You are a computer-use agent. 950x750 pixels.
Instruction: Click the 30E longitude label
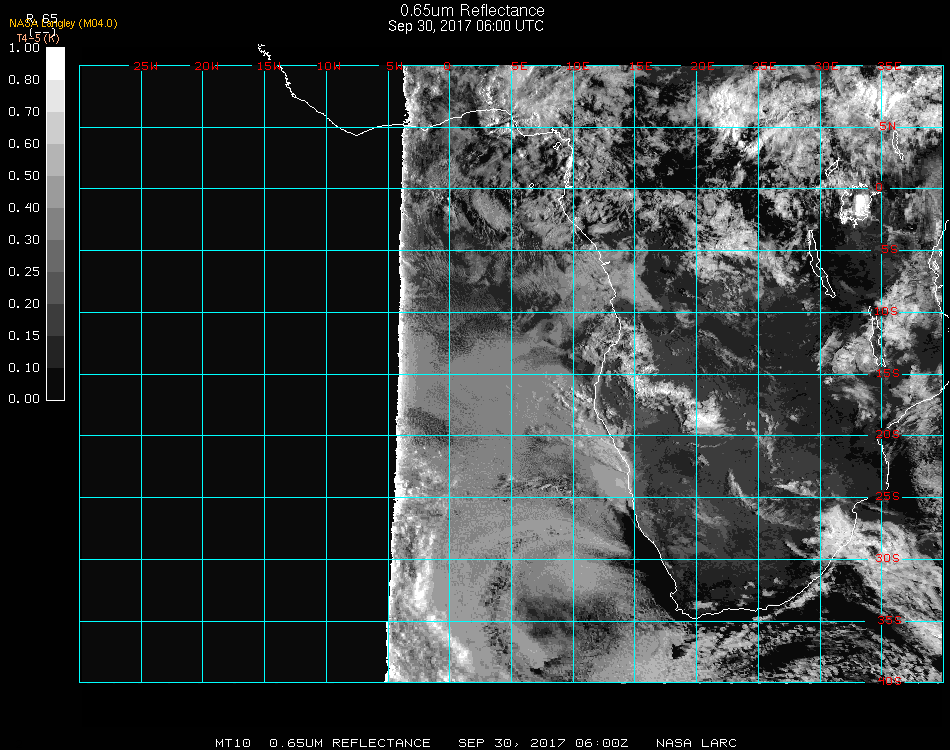click(x=826, y=66)
